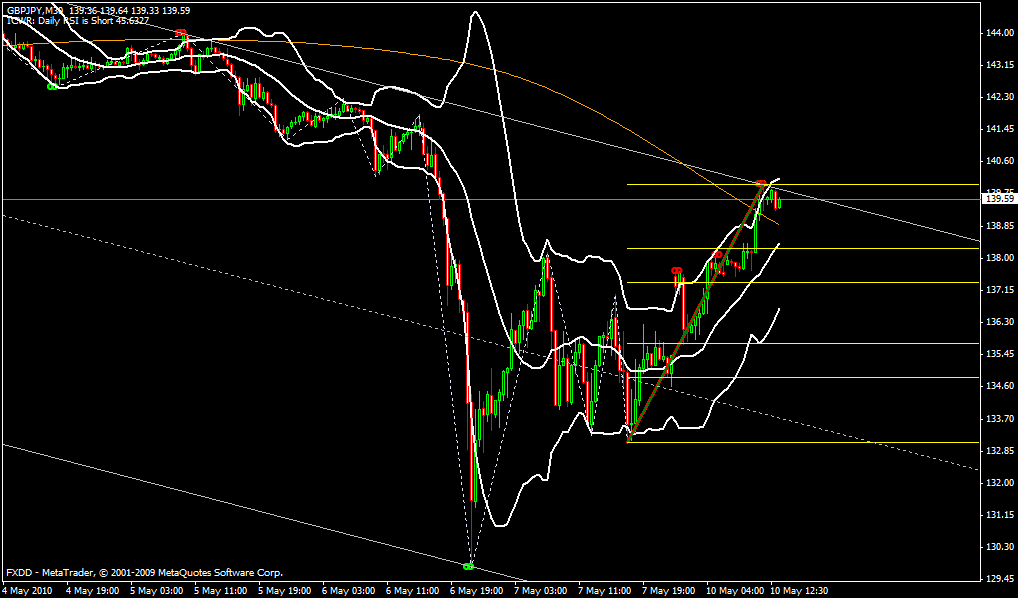Click the 136.30 price scale label
This screenshot has height=598, width=1018.
tap(995, 322)
